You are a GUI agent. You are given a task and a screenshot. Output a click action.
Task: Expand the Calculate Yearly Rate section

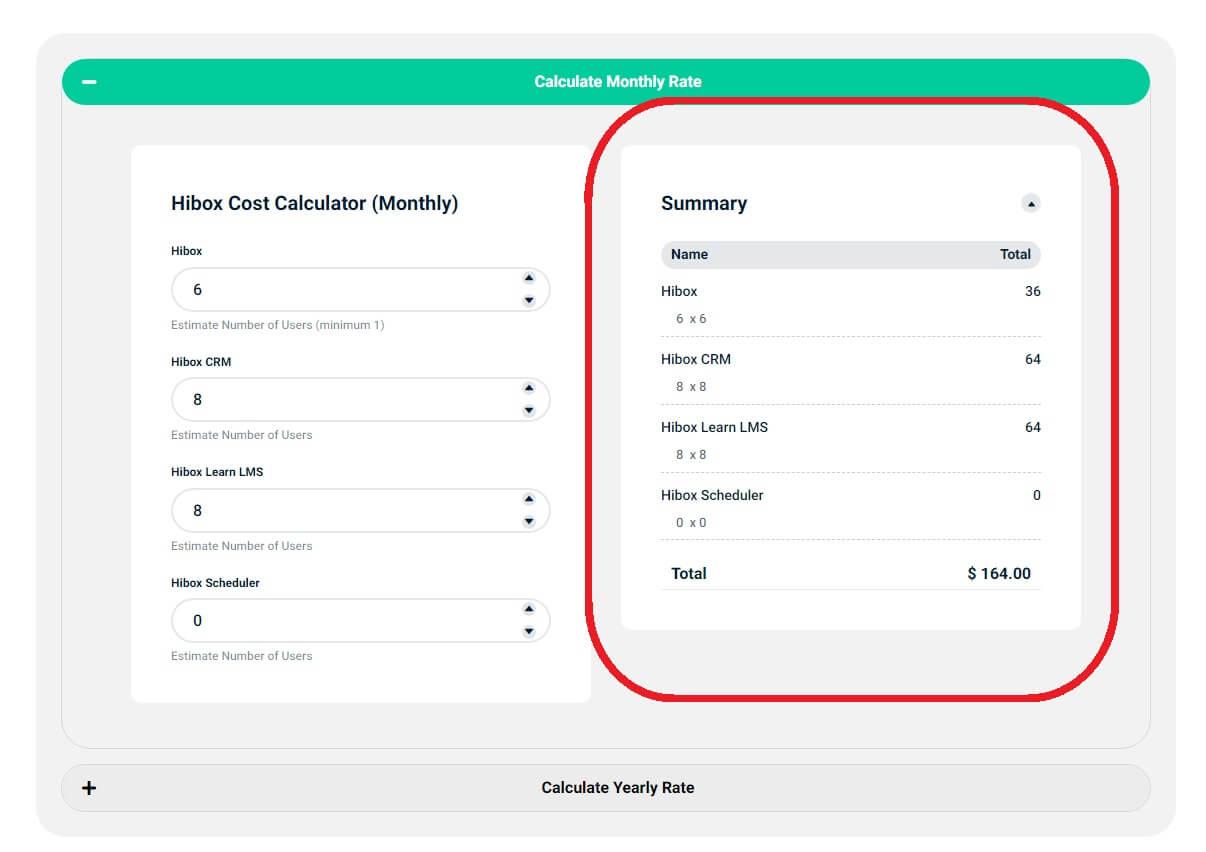click(x=617, y=788)
